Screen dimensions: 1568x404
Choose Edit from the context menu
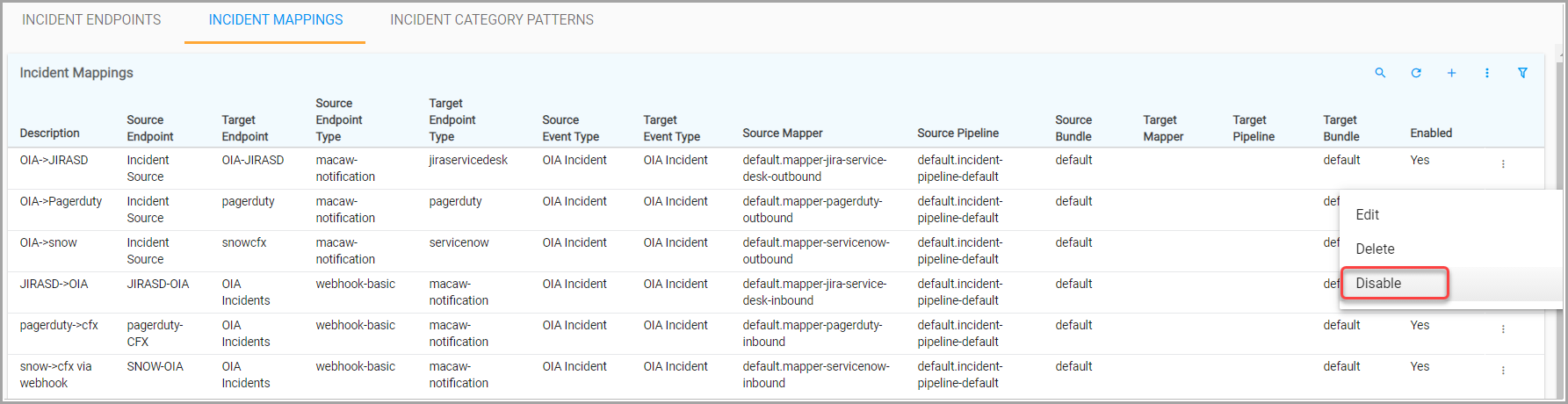(1367, 214)
